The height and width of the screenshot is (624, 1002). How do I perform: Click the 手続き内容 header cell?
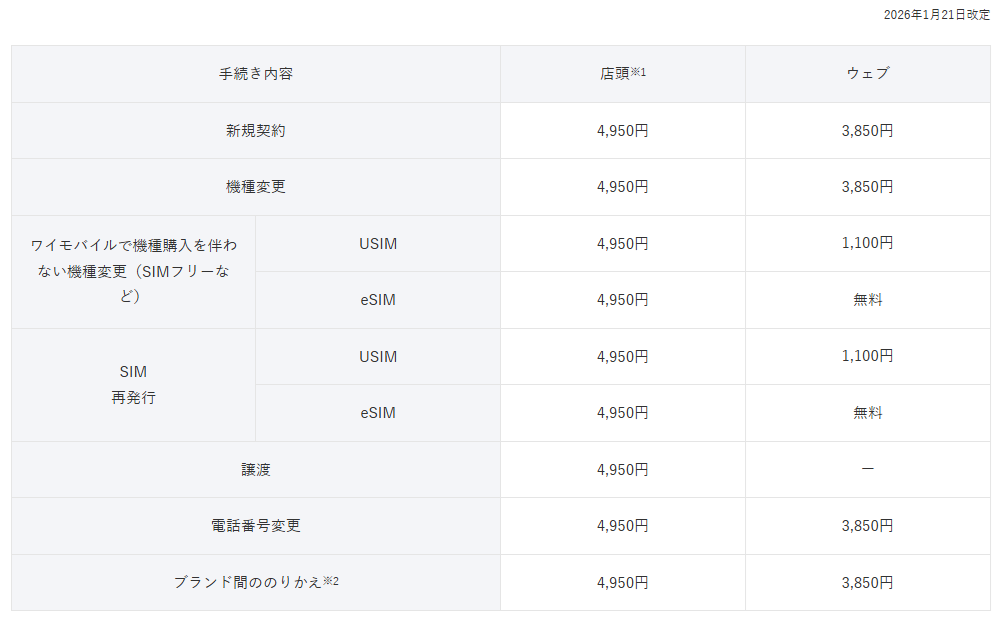pyautogui.click(x=256, y=74)
